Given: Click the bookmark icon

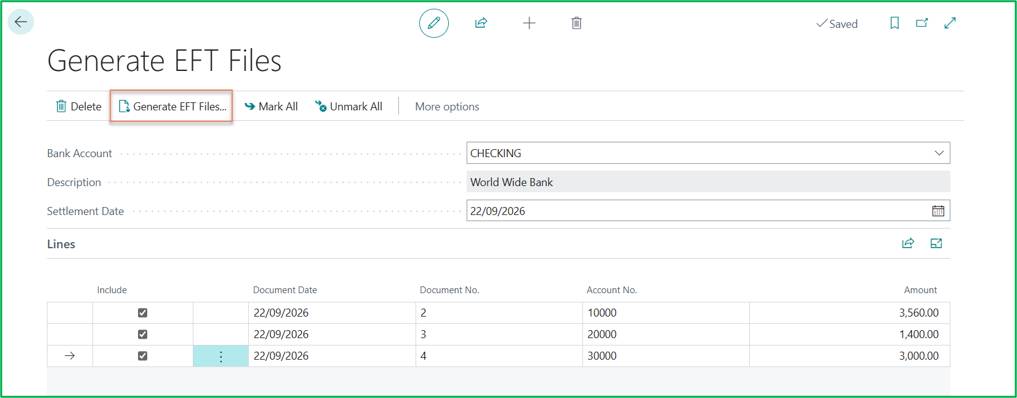Looking at the screenshot, I should tap(894, 23).
